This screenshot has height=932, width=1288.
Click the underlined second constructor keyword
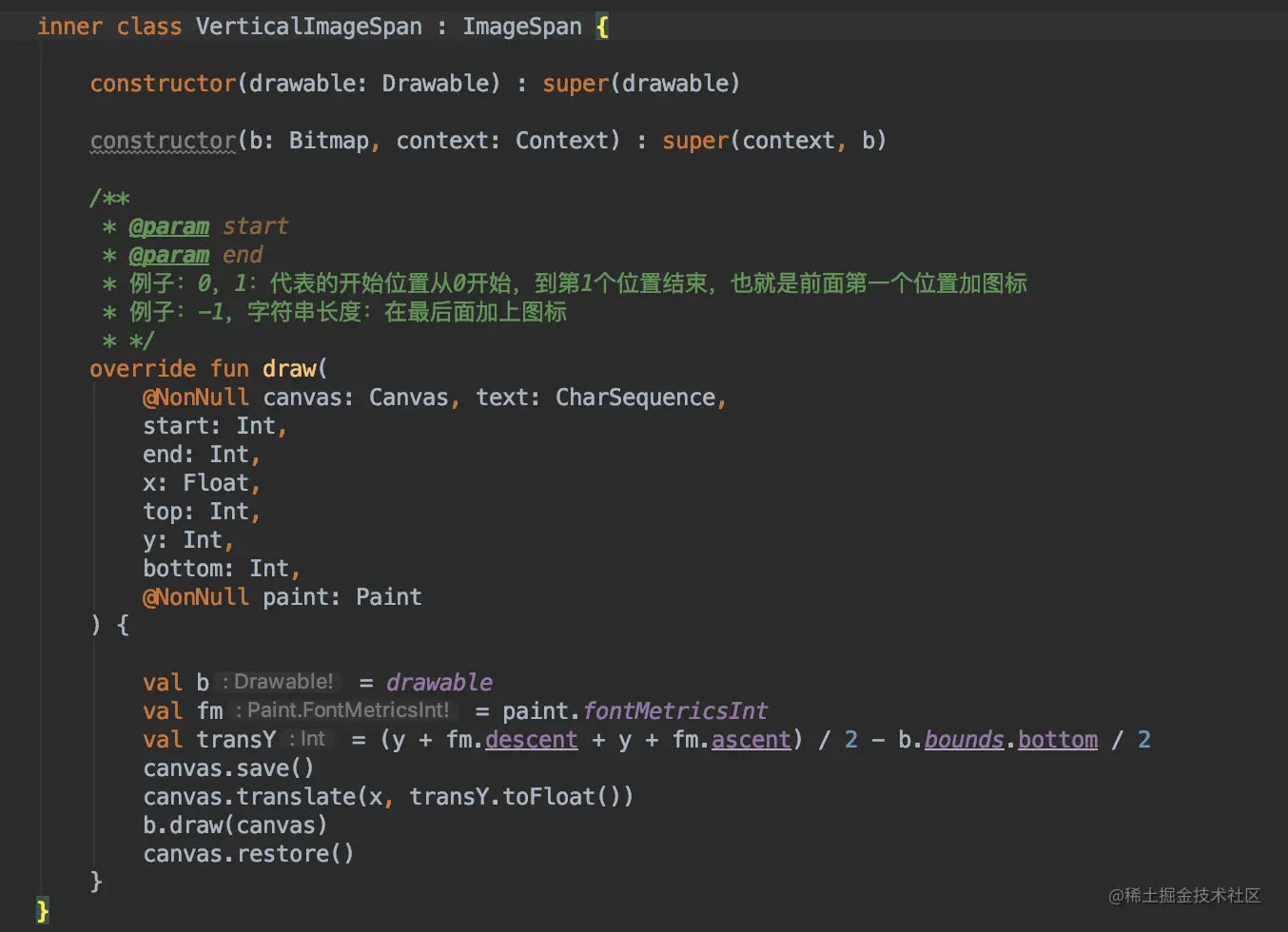[163, 141]
